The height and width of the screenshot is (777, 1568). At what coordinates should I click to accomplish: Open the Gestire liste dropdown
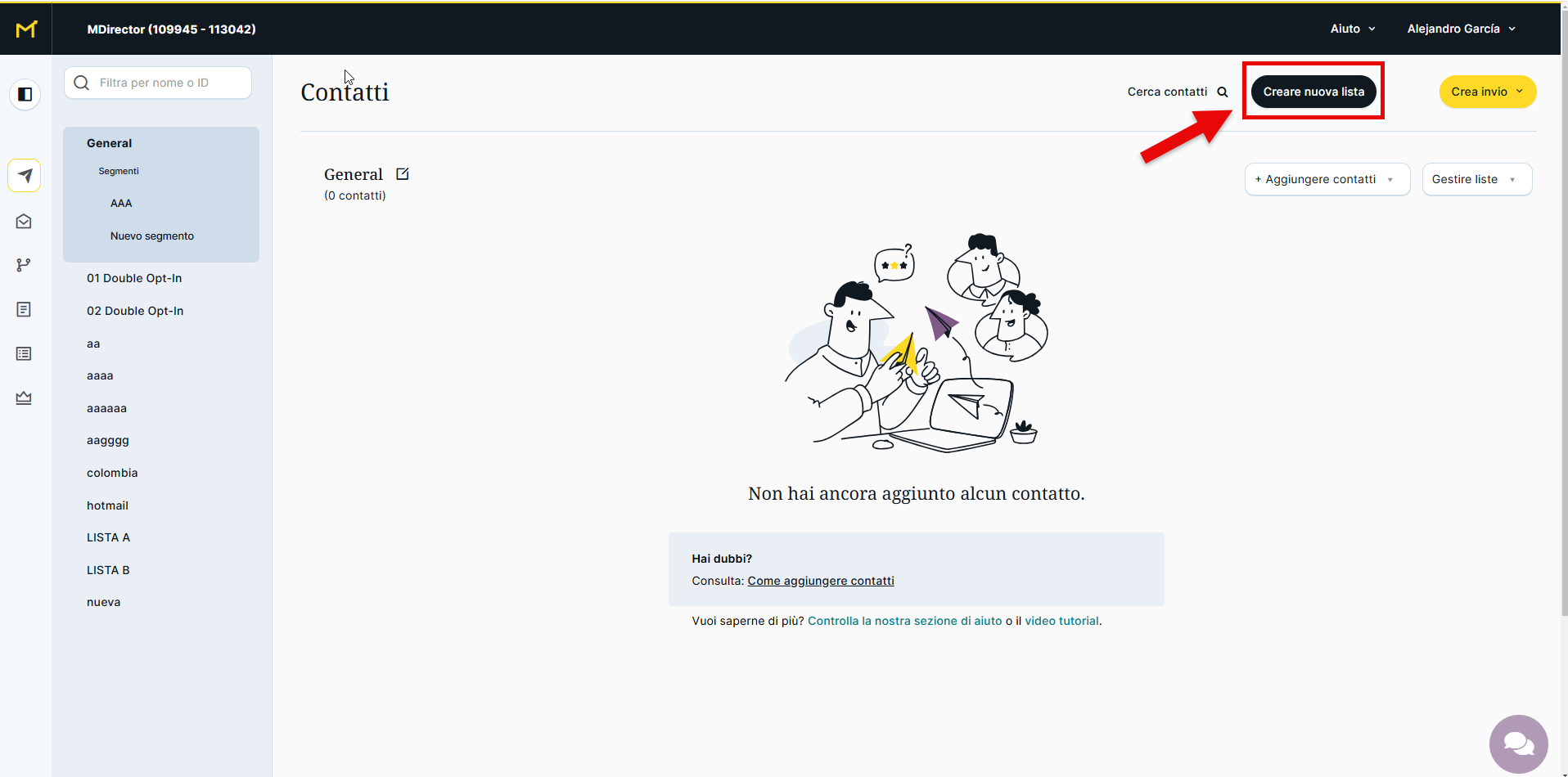[x=1476, y=179]
